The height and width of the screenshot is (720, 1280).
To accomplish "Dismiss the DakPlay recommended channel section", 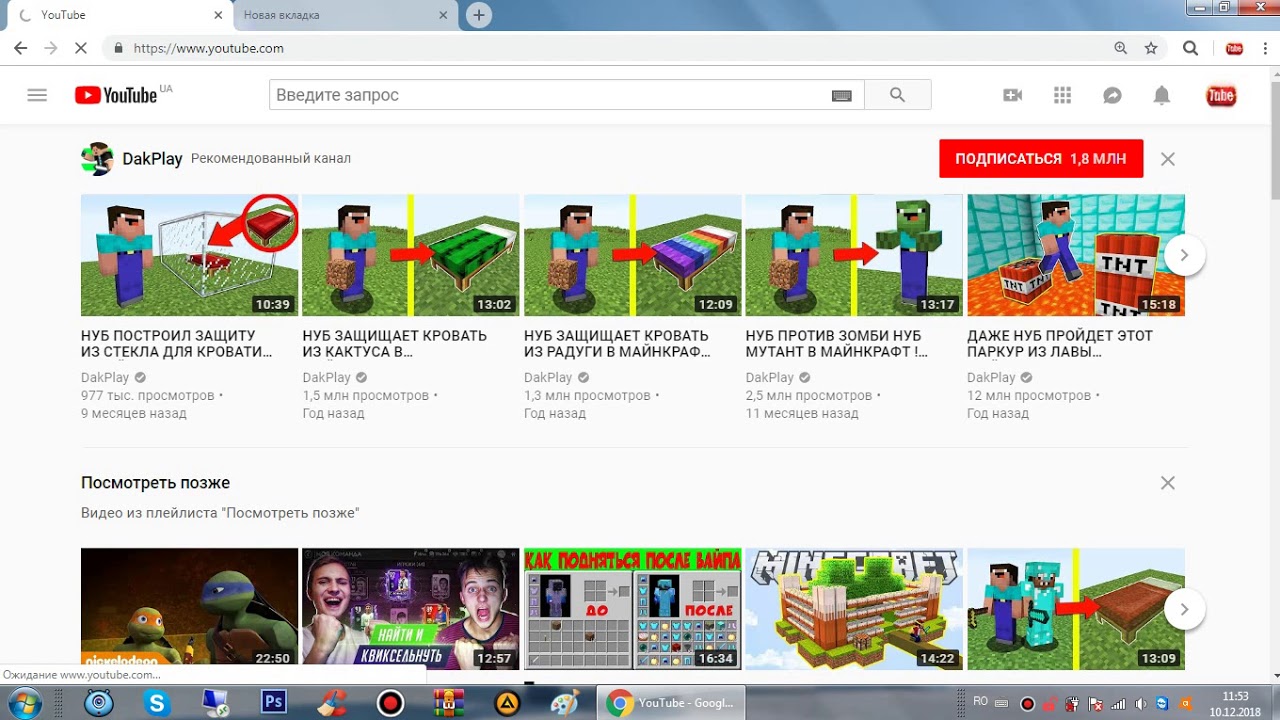I will click(x=1167, y=159).
